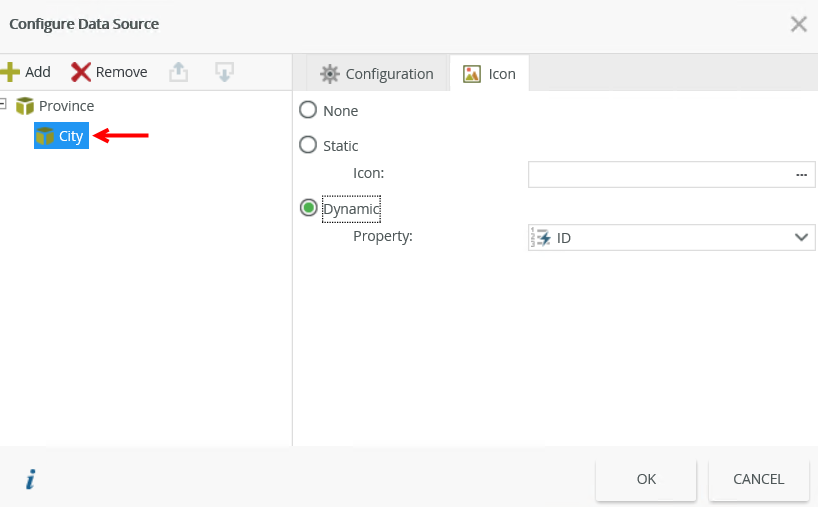The width and height of the screenshot is (818, 507).
Task: Close the Configure Data Source dialog
Action: [x=798, y=24]
